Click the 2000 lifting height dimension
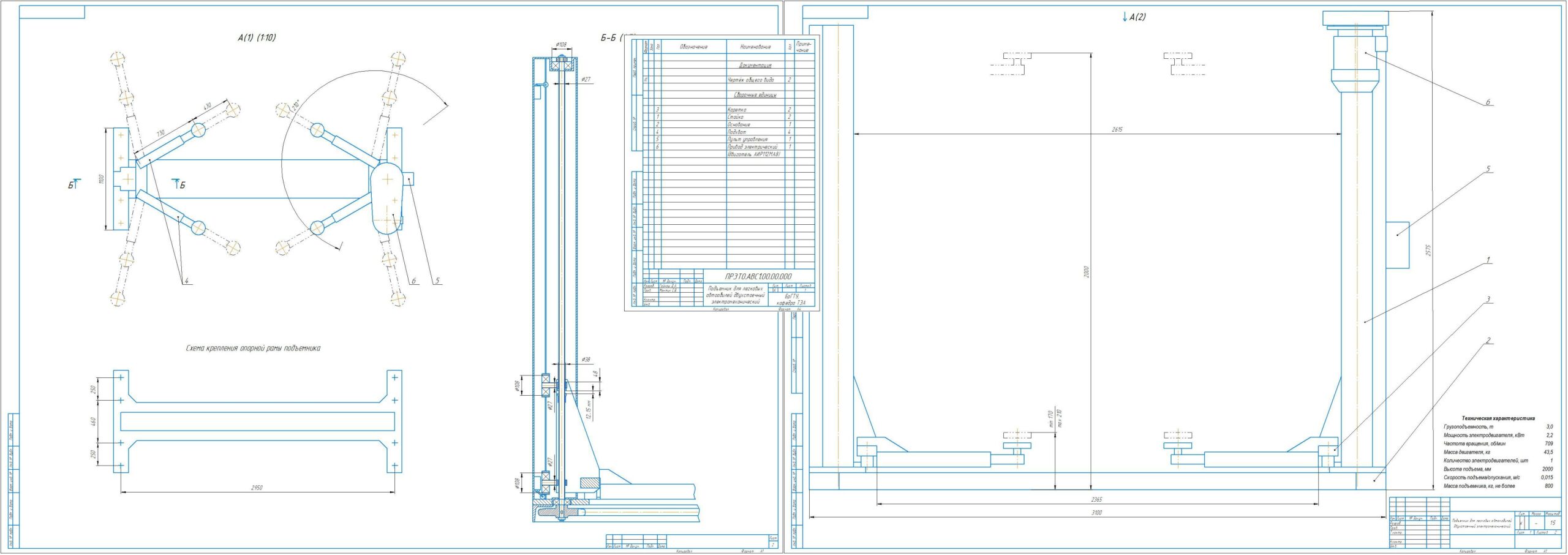This screenshot has width=1568, height=555. [x=1087, y=272]
